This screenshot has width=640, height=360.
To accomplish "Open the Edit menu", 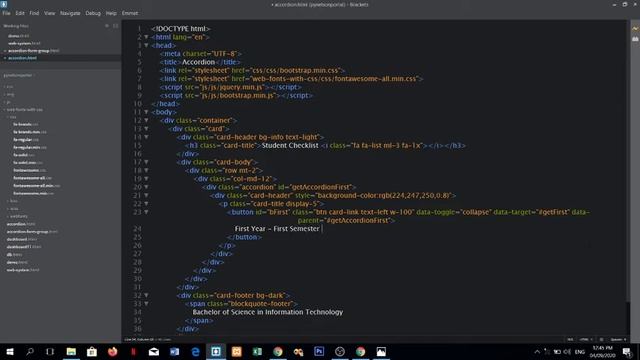I will [x=20, y=13].
